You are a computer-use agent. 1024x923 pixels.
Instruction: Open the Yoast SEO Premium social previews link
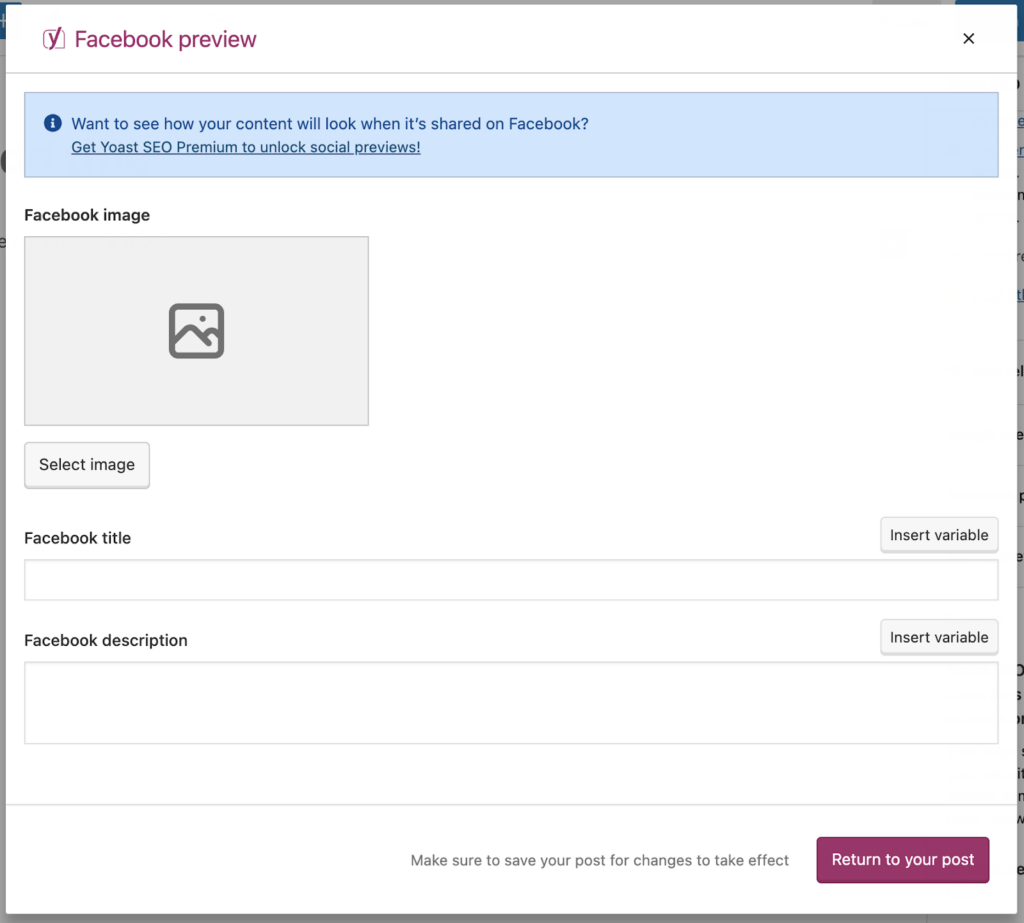246,147
